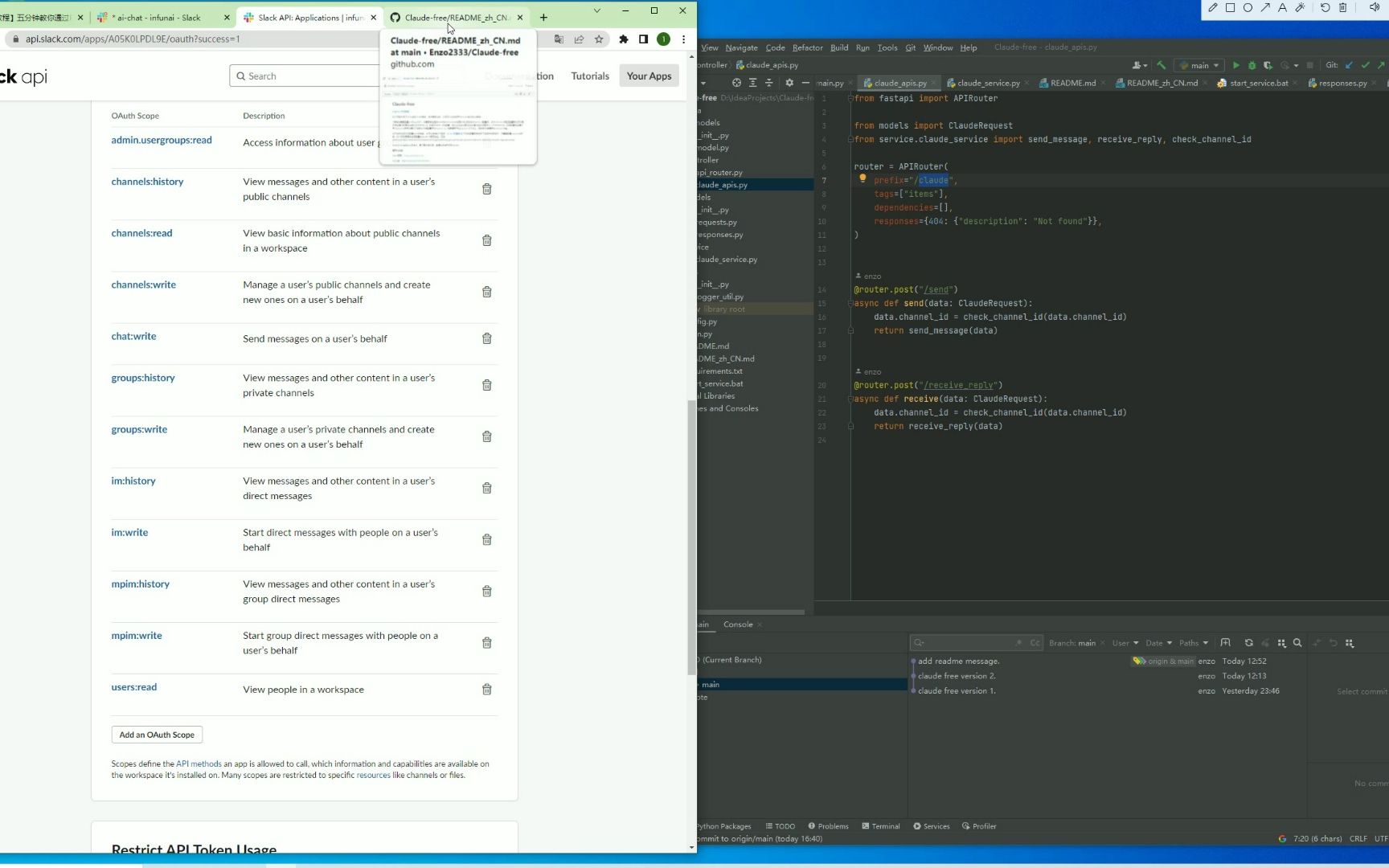Debug the main configuration in PyCharm

tap(1252, 65)
